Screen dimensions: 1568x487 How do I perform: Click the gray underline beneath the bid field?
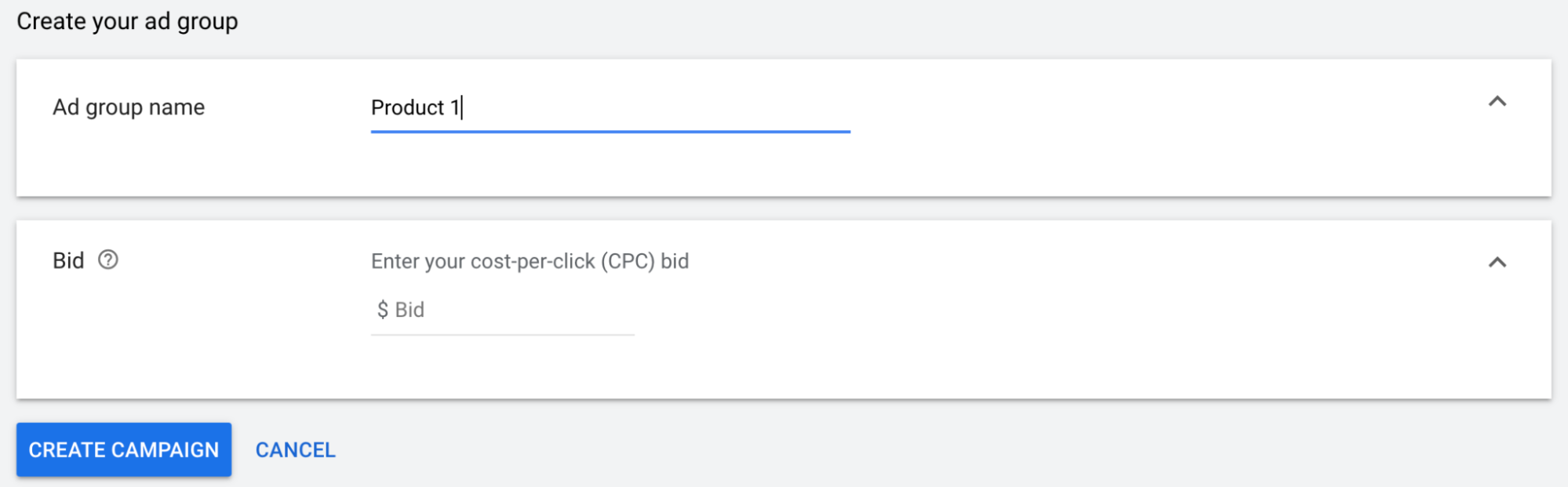coord(502,335)
